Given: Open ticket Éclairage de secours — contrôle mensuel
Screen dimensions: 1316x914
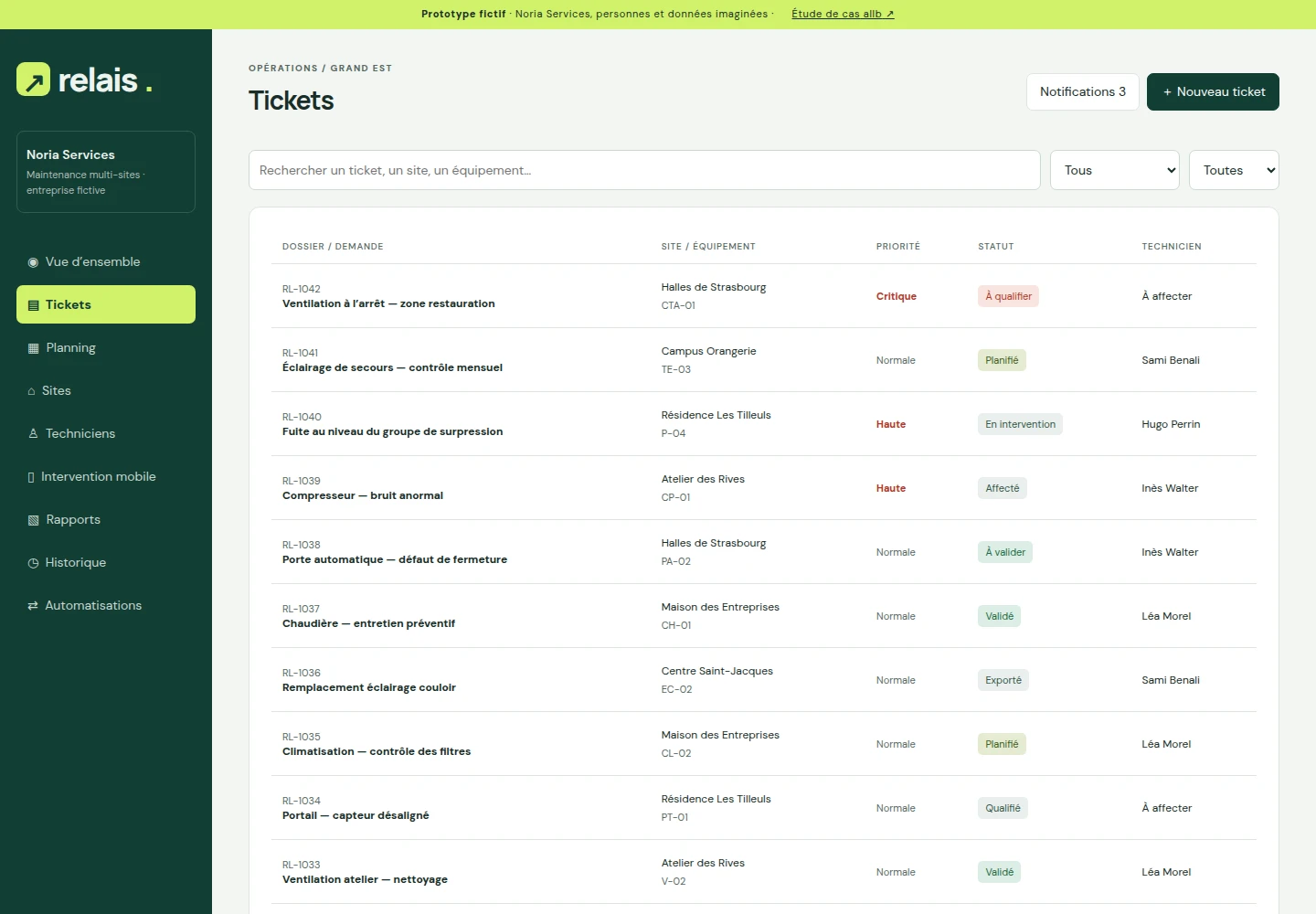Looking at the screenshot, I should point(764,360).
